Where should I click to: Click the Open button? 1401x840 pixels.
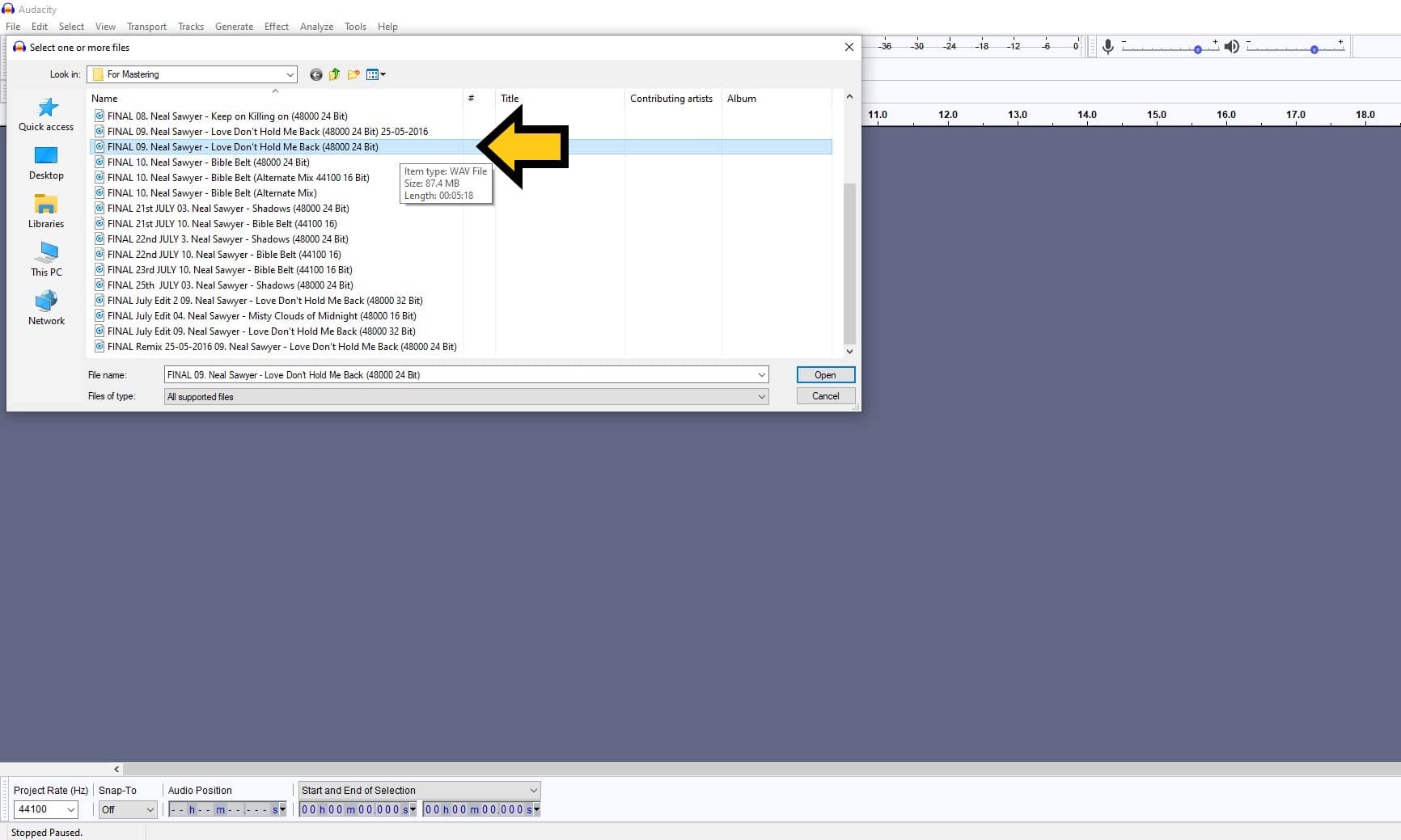click(825, 374)
